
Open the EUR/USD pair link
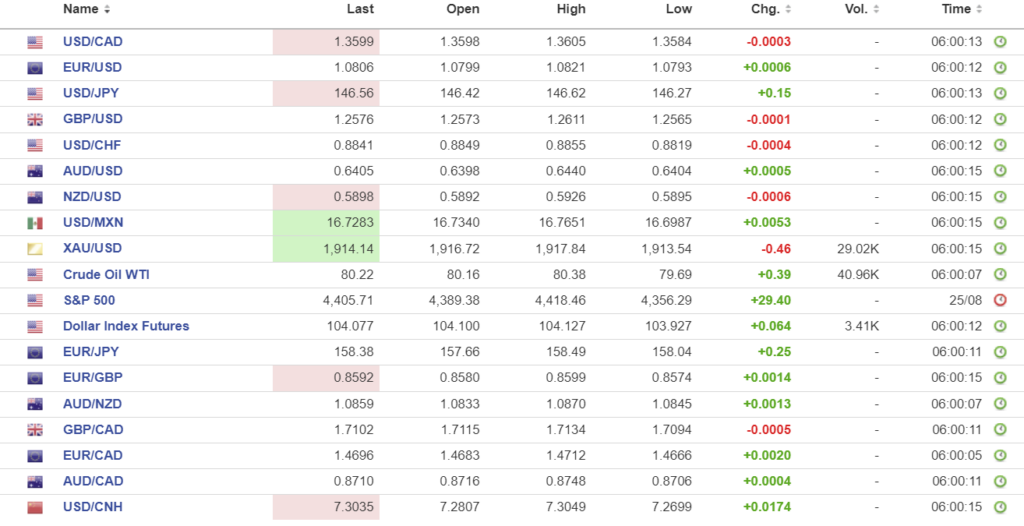(x=93, y=68)
